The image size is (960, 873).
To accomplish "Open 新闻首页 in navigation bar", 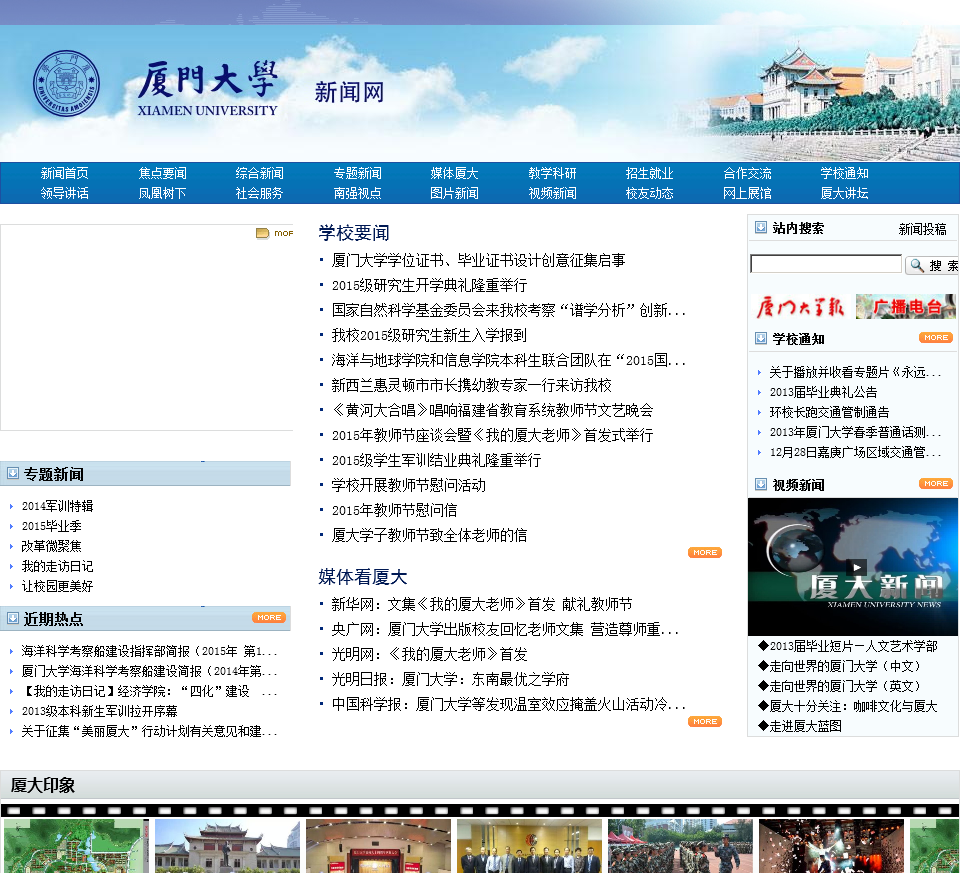I will pos(64,173).
